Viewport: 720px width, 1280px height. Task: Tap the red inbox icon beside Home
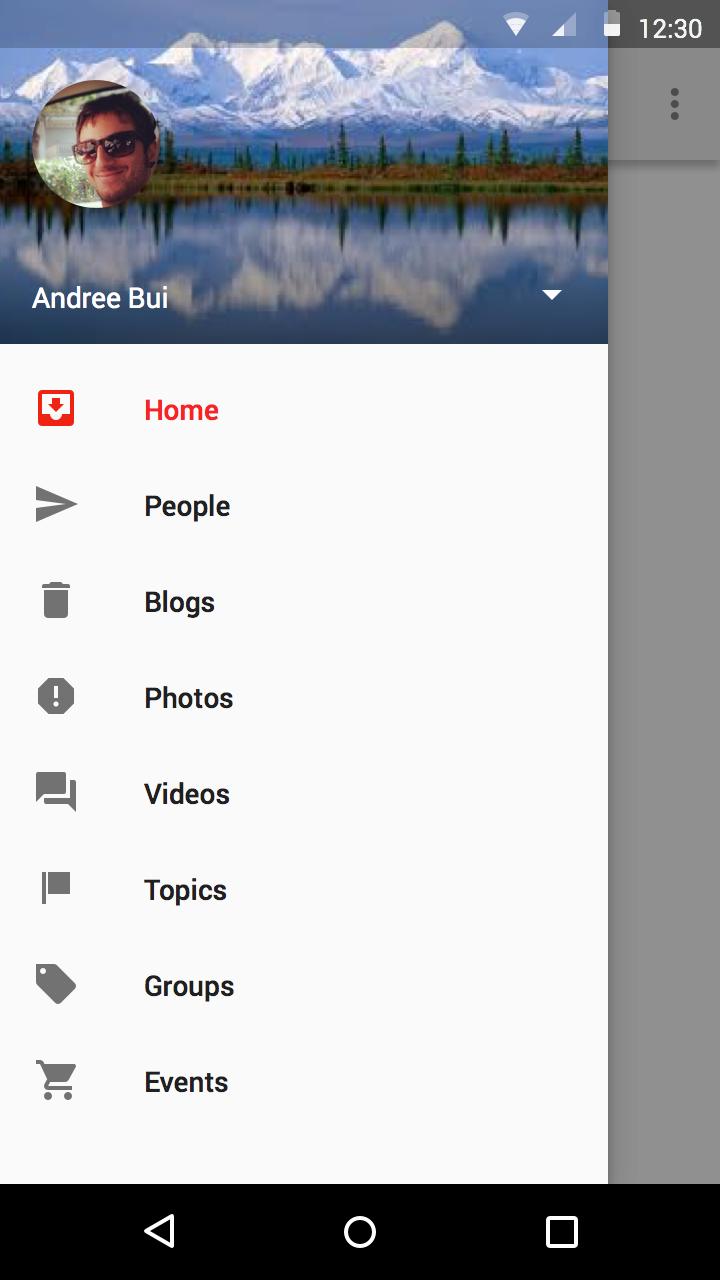tap(56, 409)
